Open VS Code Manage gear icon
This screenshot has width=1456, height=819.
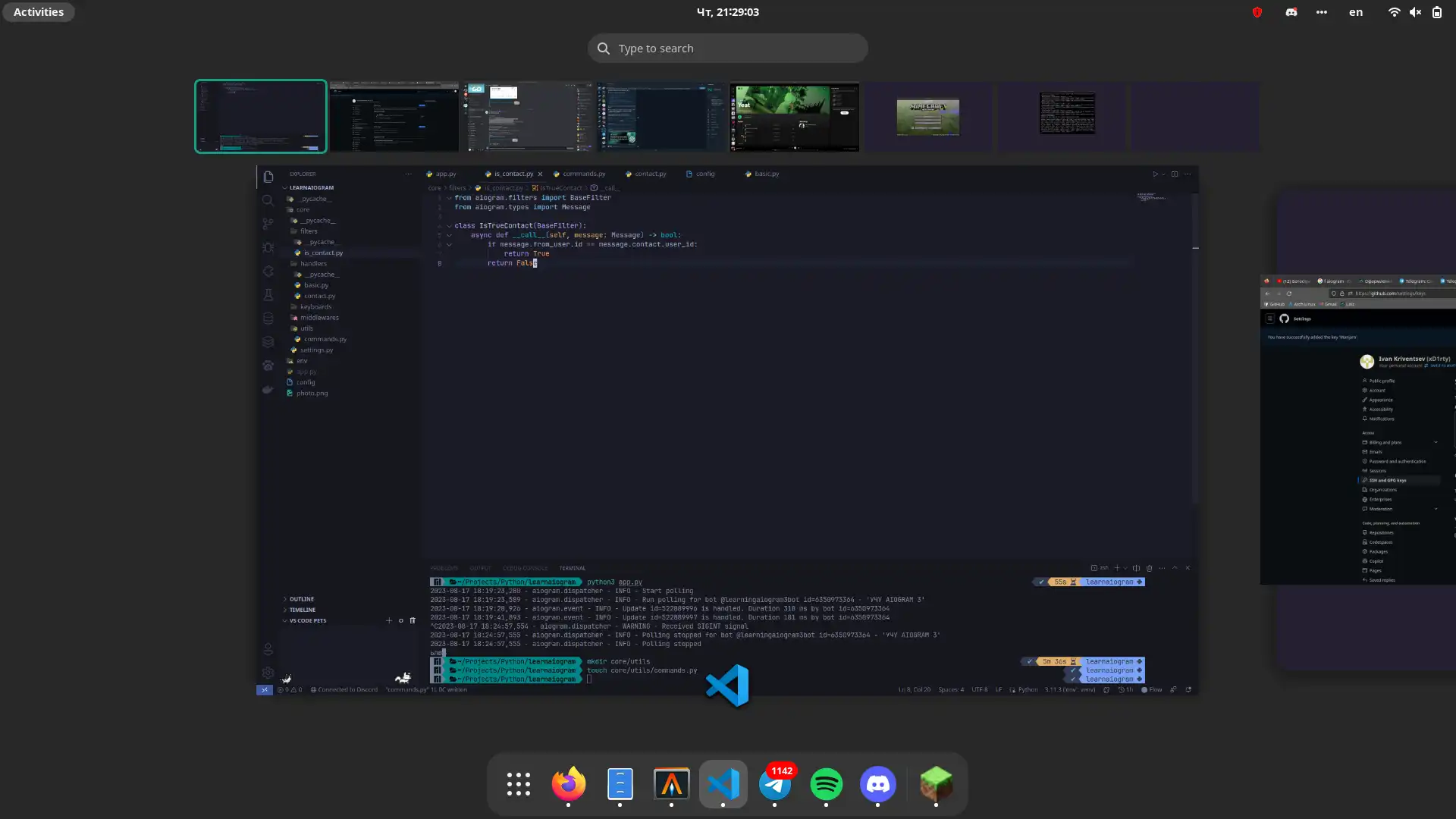[268, 673]
